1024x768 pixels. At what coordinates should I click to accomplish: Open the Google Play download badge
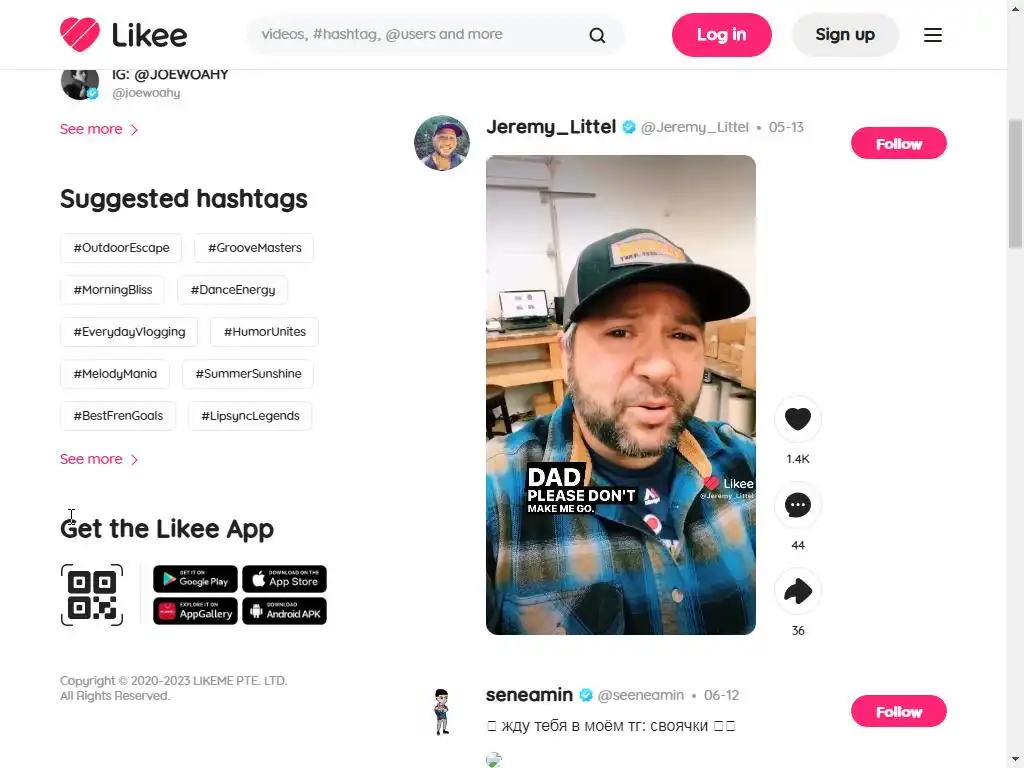195,579
